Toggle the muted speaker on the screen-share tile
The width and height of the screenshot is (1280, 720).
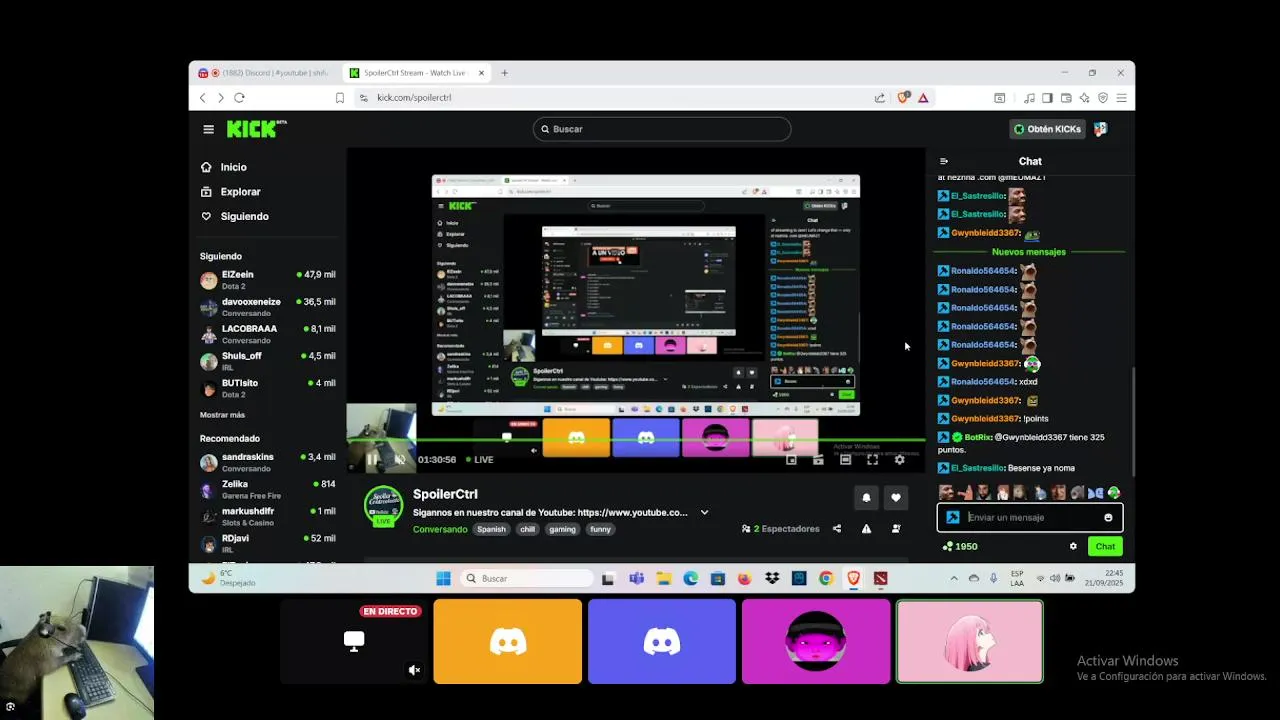414,670
